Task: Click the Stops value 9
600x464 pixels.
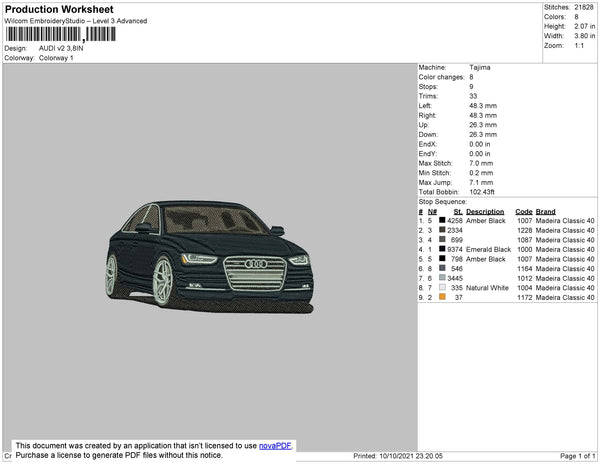Action: pyautogui.click(x=471, y=86)
